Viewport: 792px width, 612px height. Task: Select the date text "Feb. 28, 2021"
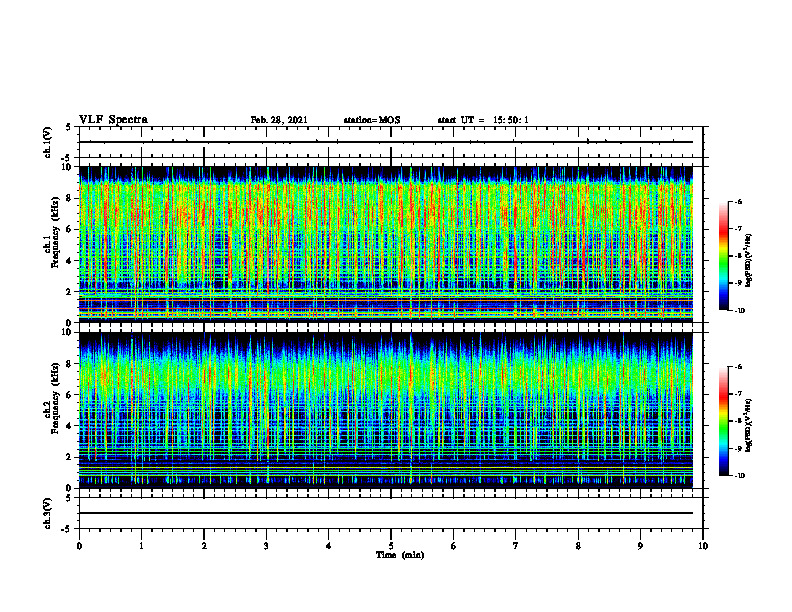point(279,120)
